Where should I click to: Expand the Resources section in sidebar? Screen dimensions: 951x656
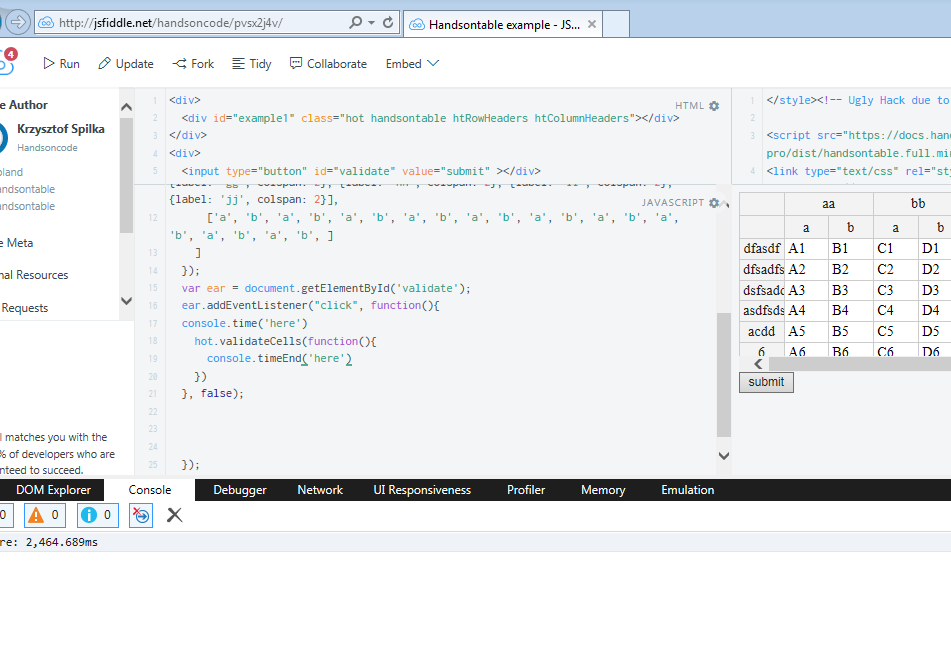[34, 275]
